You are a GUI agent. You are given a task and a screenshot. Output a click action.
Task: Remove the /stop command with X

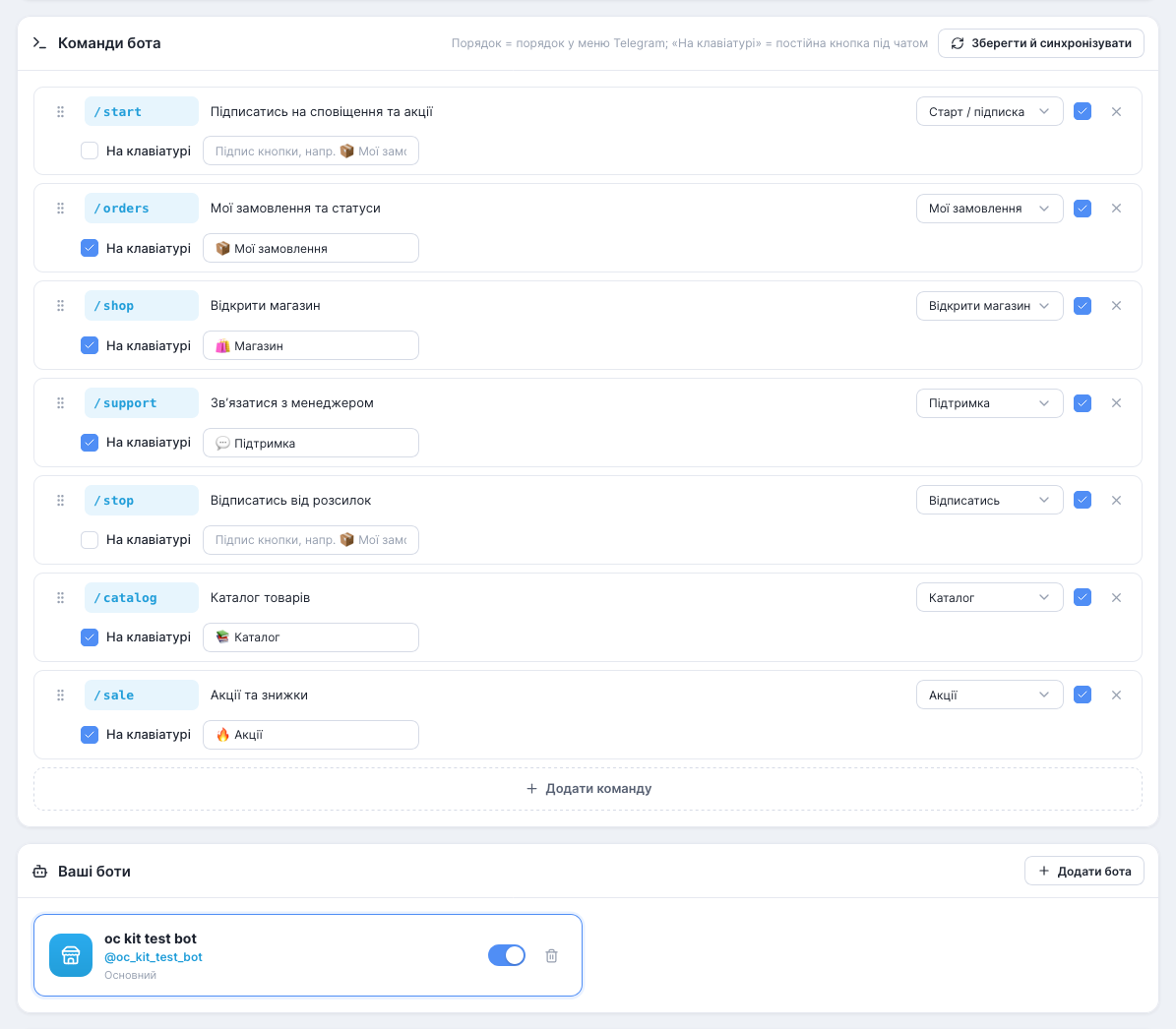tap(1116, 501)
